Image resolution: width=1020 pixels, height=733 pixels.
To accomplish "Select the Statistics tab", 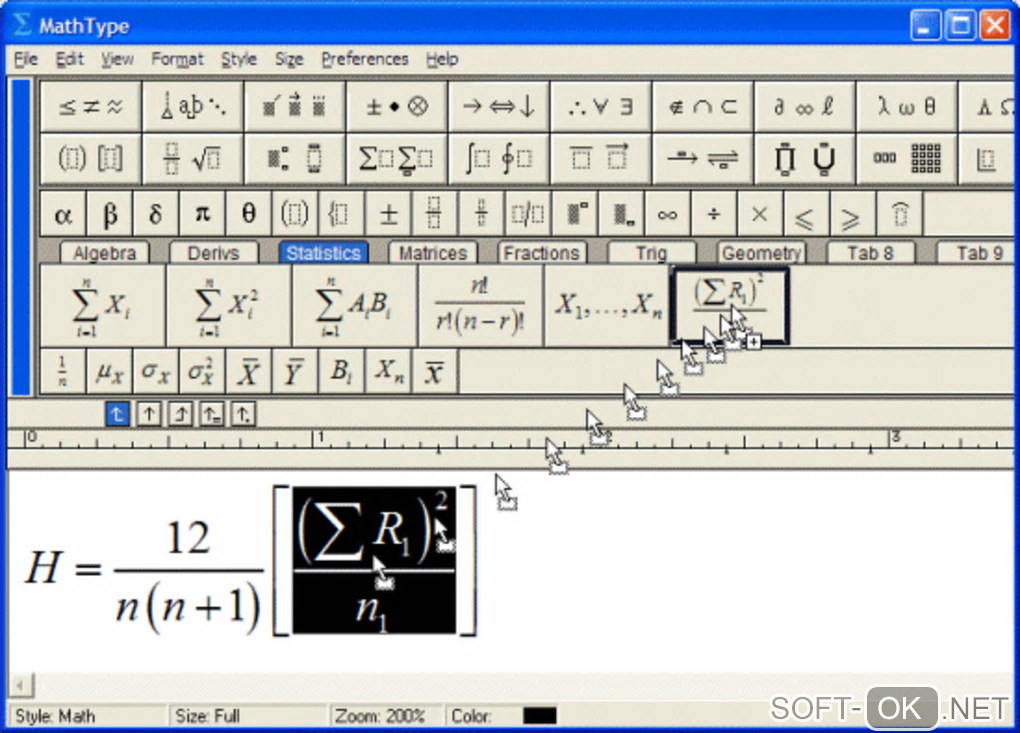I will [323, 252].
